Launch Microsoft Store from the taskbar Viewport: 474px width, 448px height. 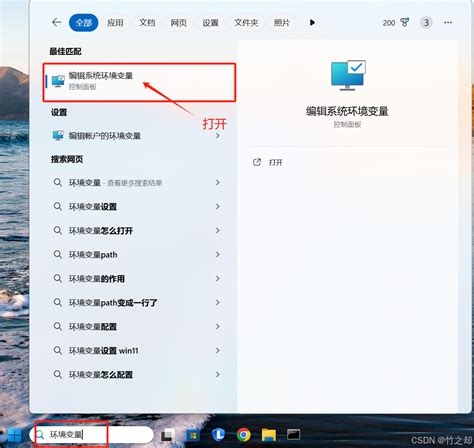[x=192, y=435]
